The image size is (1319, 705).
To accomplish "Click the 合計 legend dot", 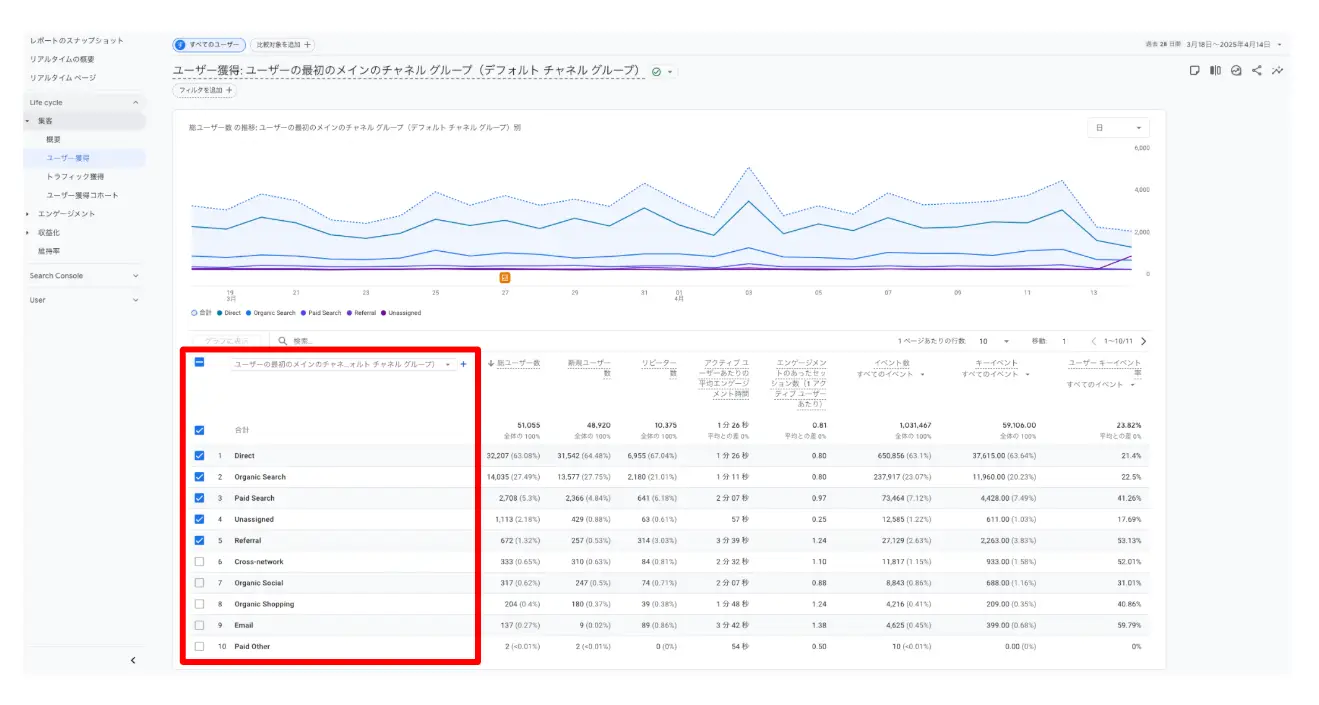I will coord(194,313).
